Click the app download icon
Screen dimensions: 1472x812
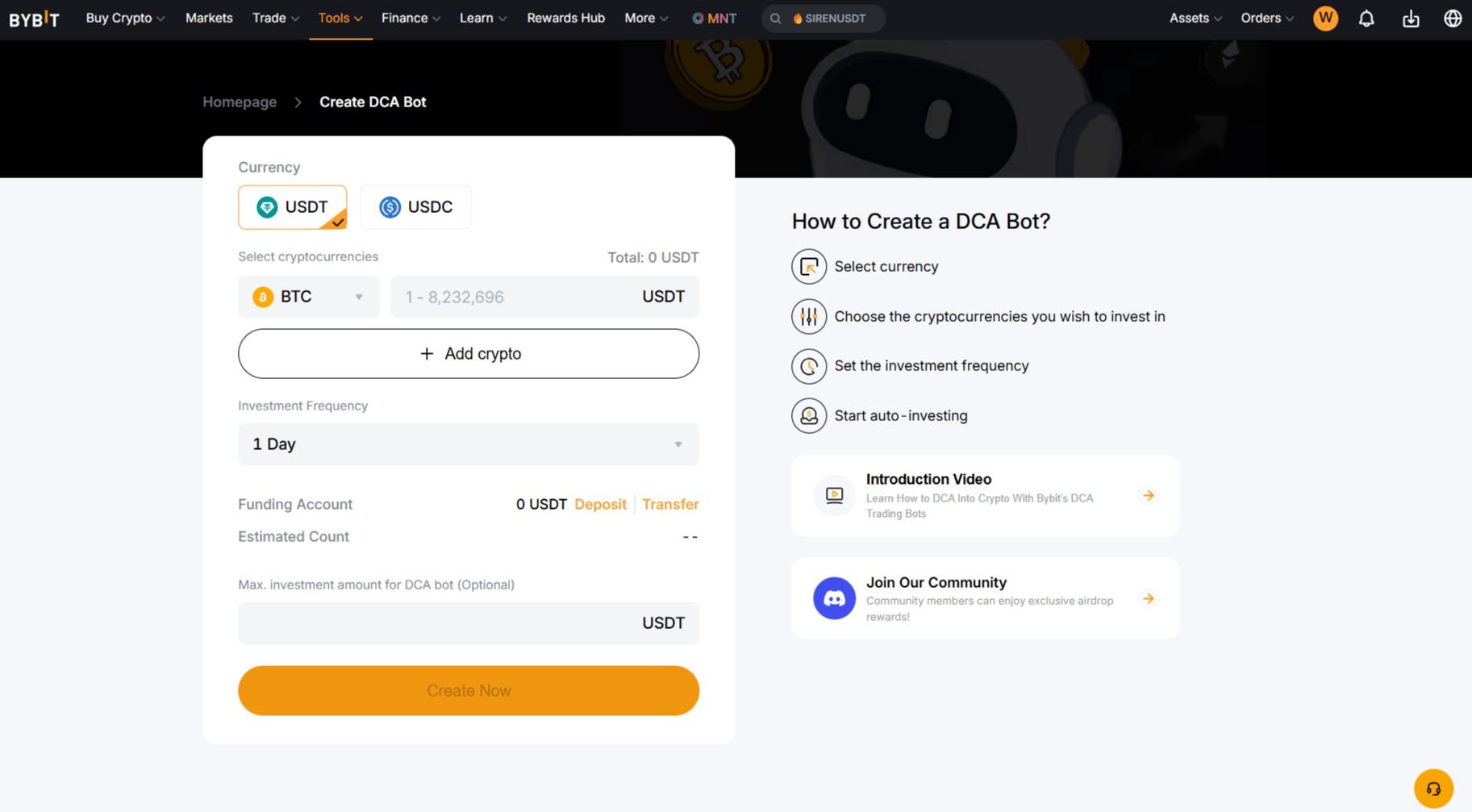click(x=1411, y=18)
